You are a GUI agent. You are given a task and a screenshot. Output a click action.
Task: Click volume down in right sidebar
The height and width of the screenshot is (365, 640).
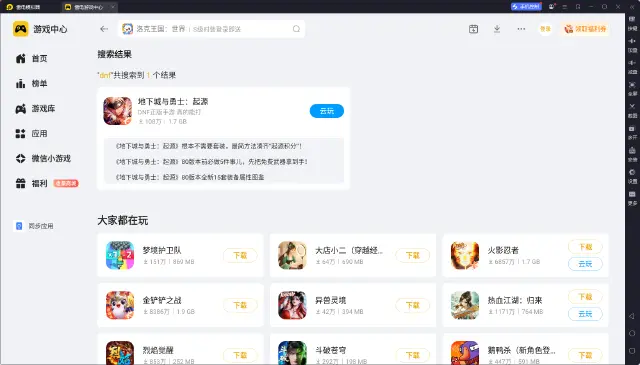click(x=632, y=66)
